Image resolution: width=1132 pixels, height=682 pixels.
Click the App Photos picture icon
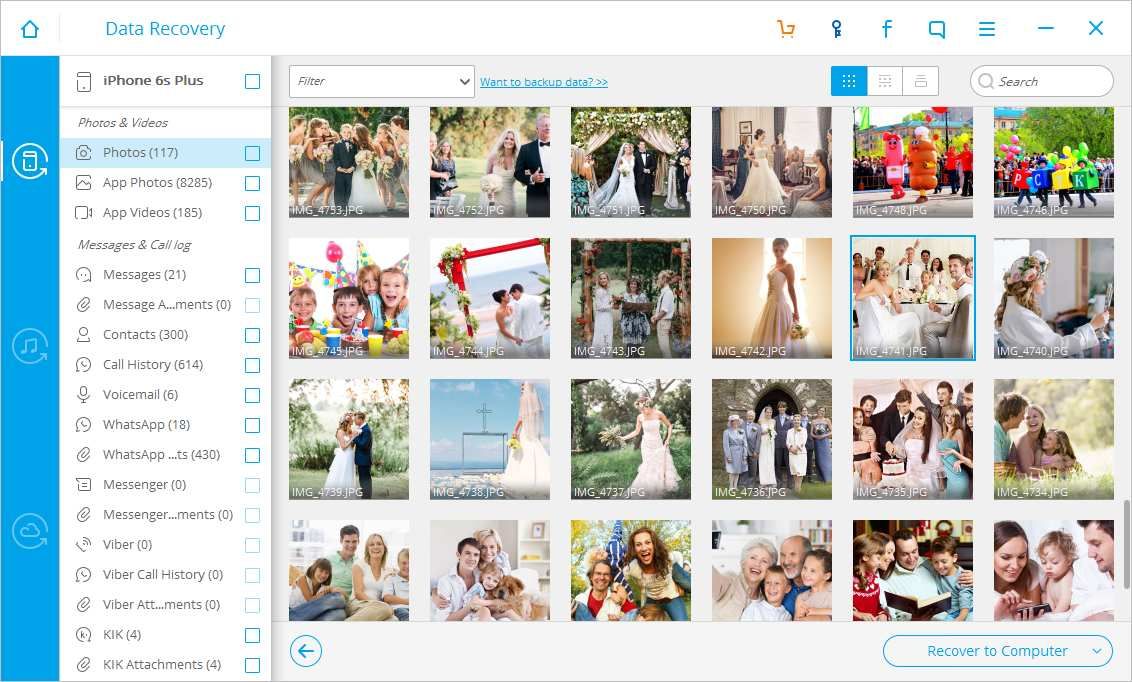click(x=84, y=183)
